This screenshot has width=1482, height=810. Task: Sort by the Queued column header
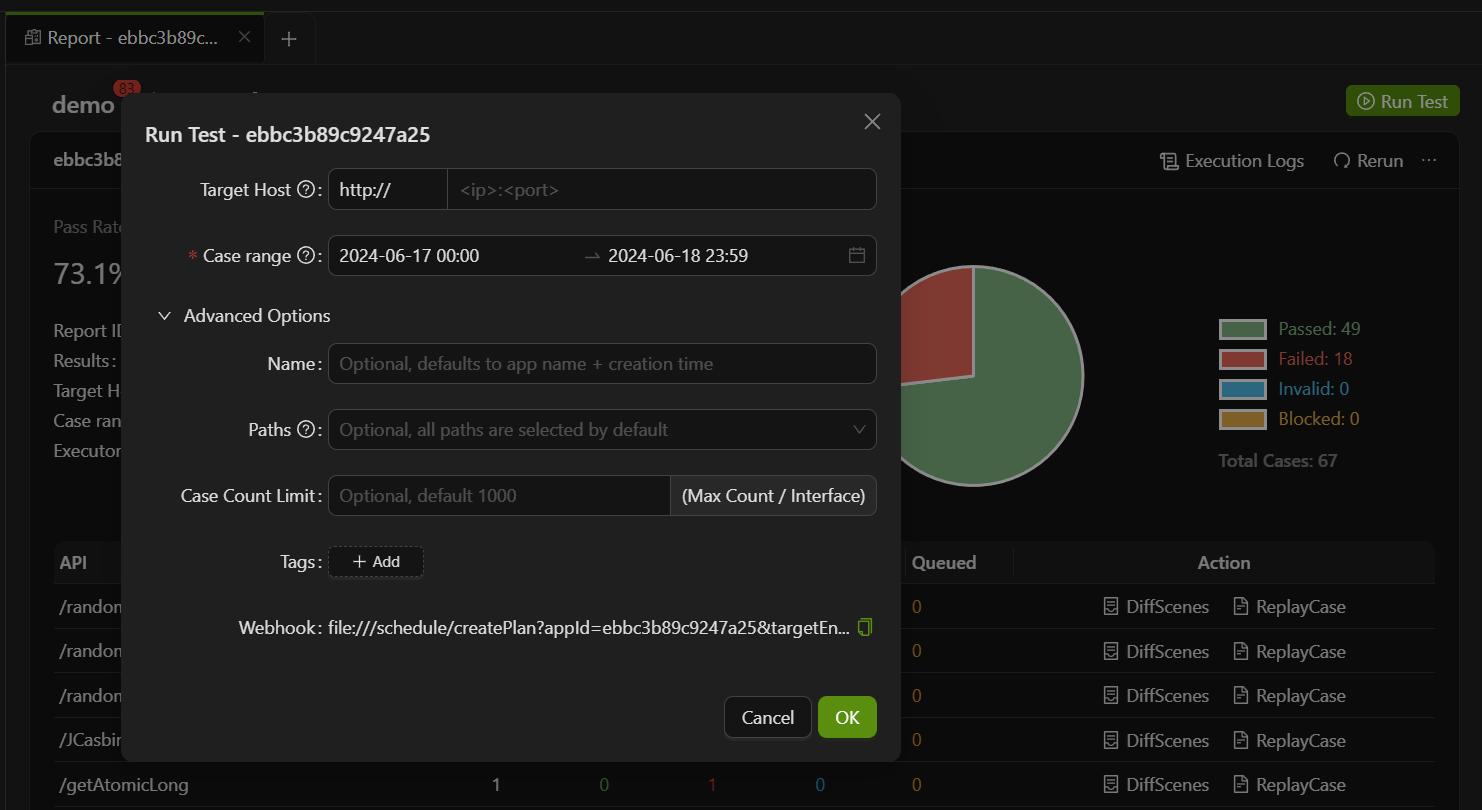tap(944, 563)
